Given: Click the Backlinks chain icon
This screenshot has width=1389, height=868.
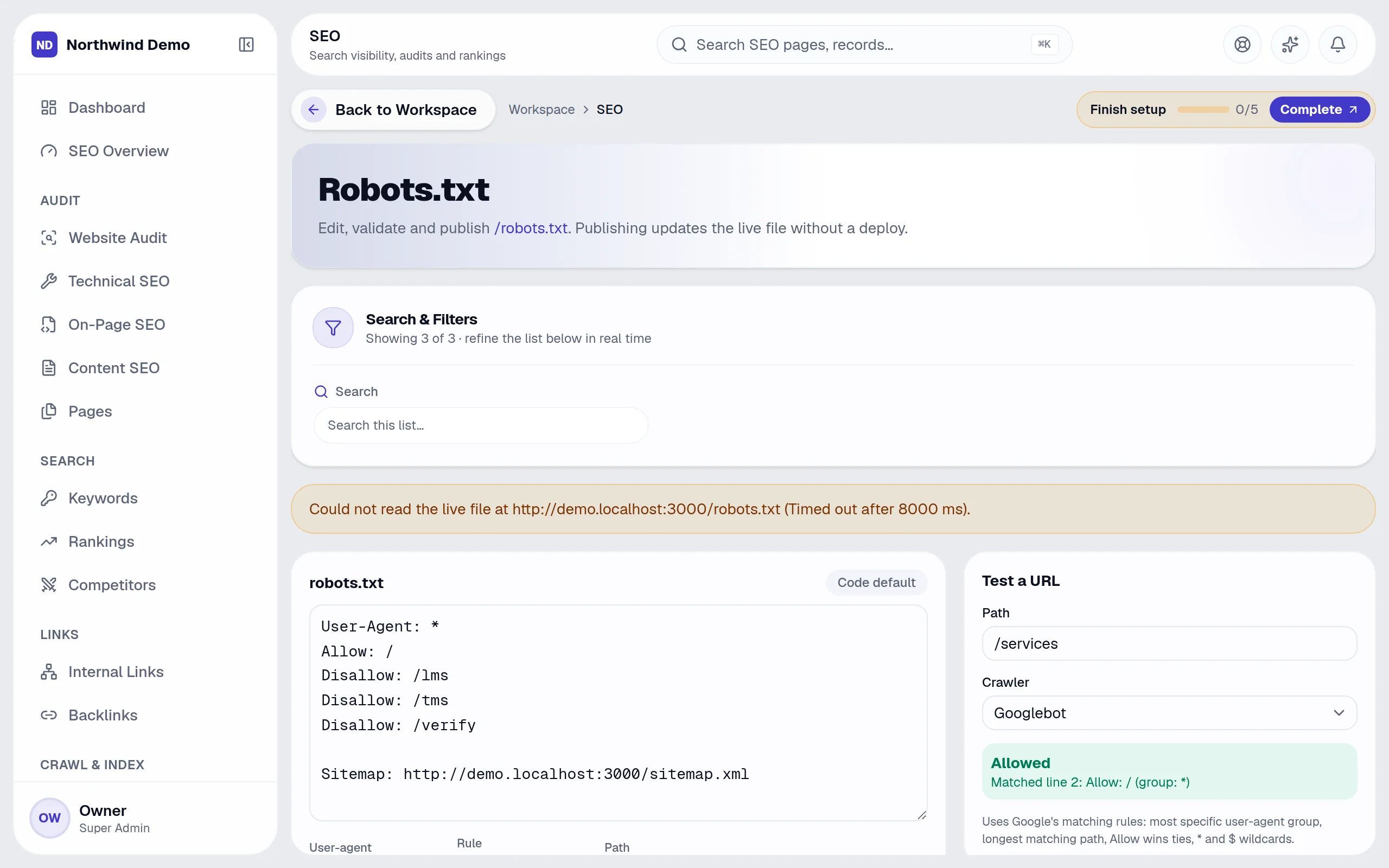Looking at the screenshot, I should pos(49,716).
